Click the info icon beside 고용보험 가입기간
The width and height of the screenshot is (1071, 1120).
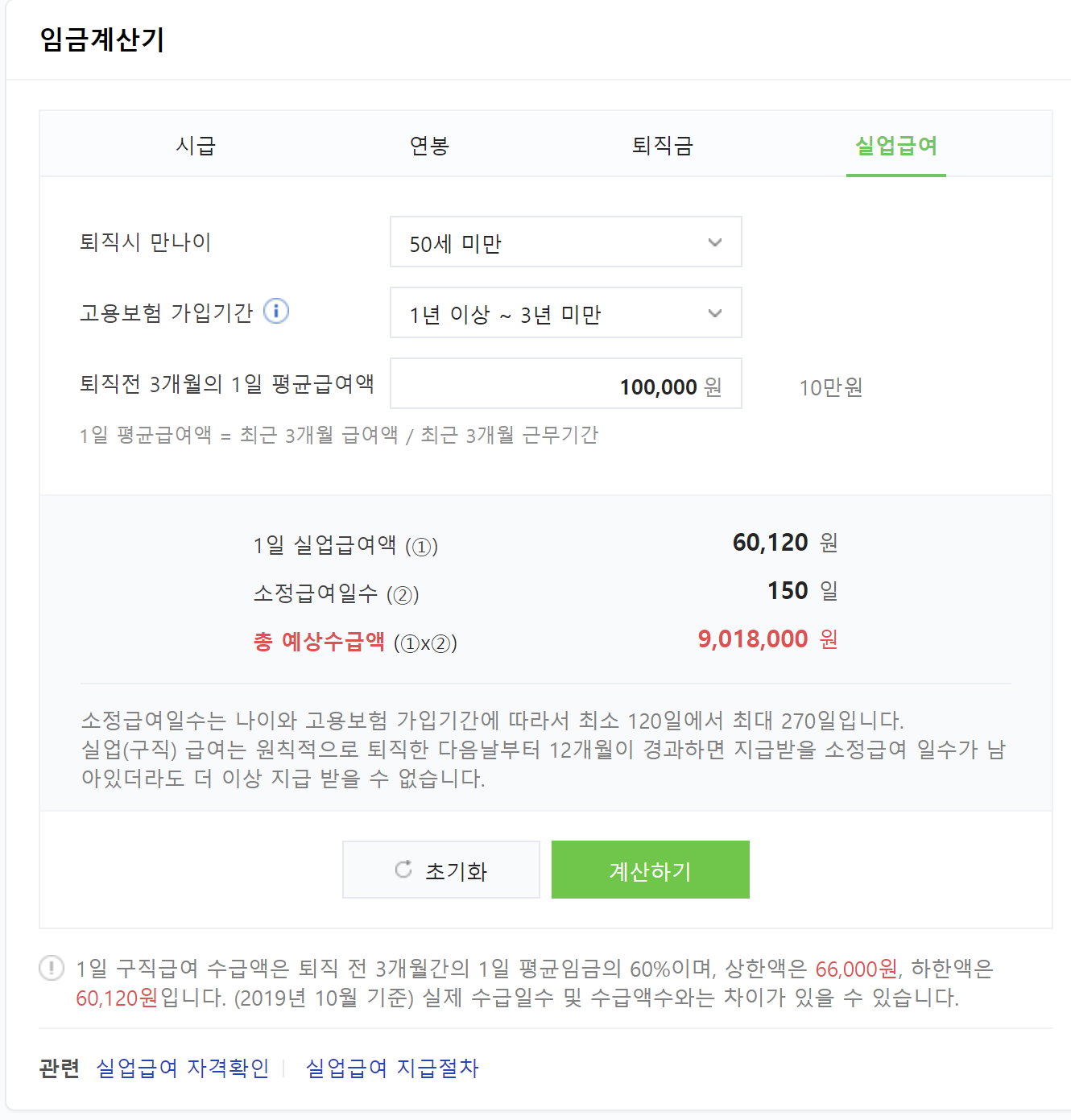(276, 312)
